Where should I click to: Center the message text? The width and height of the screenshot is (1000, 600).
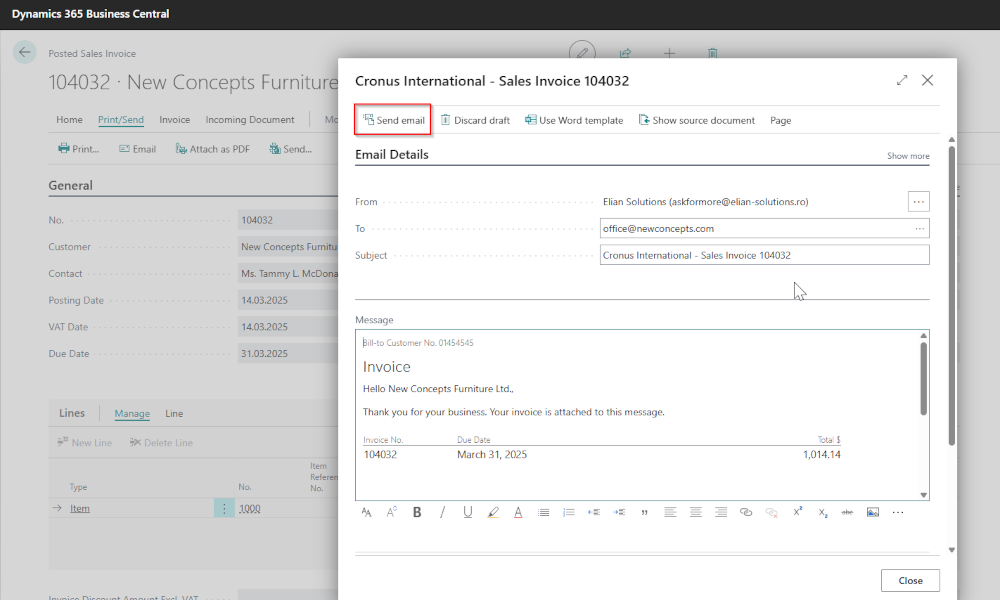click(x=695, y=512)
